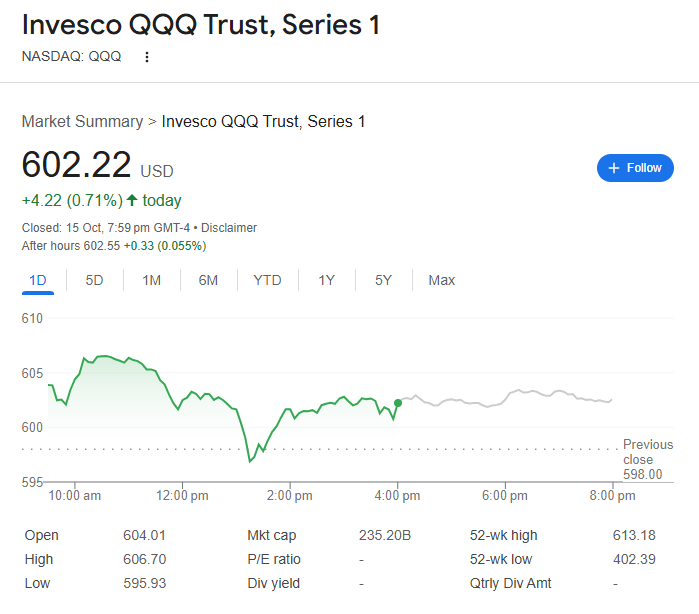This screenshot has height=614, width=699.
Task: Click the green up-arrow today indicator
Action: (x=131, y=200)
